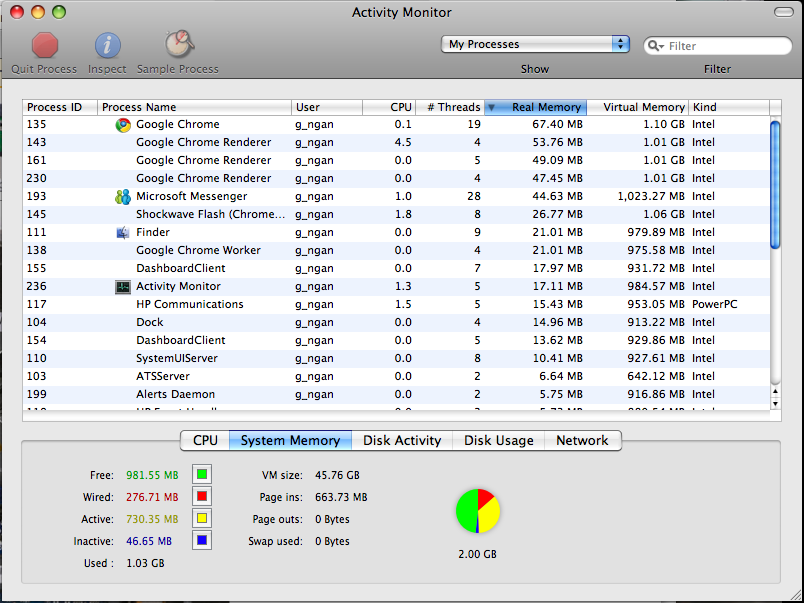
Task: Select the Google Chrome app icon
Action: click(x=123, y=125)
